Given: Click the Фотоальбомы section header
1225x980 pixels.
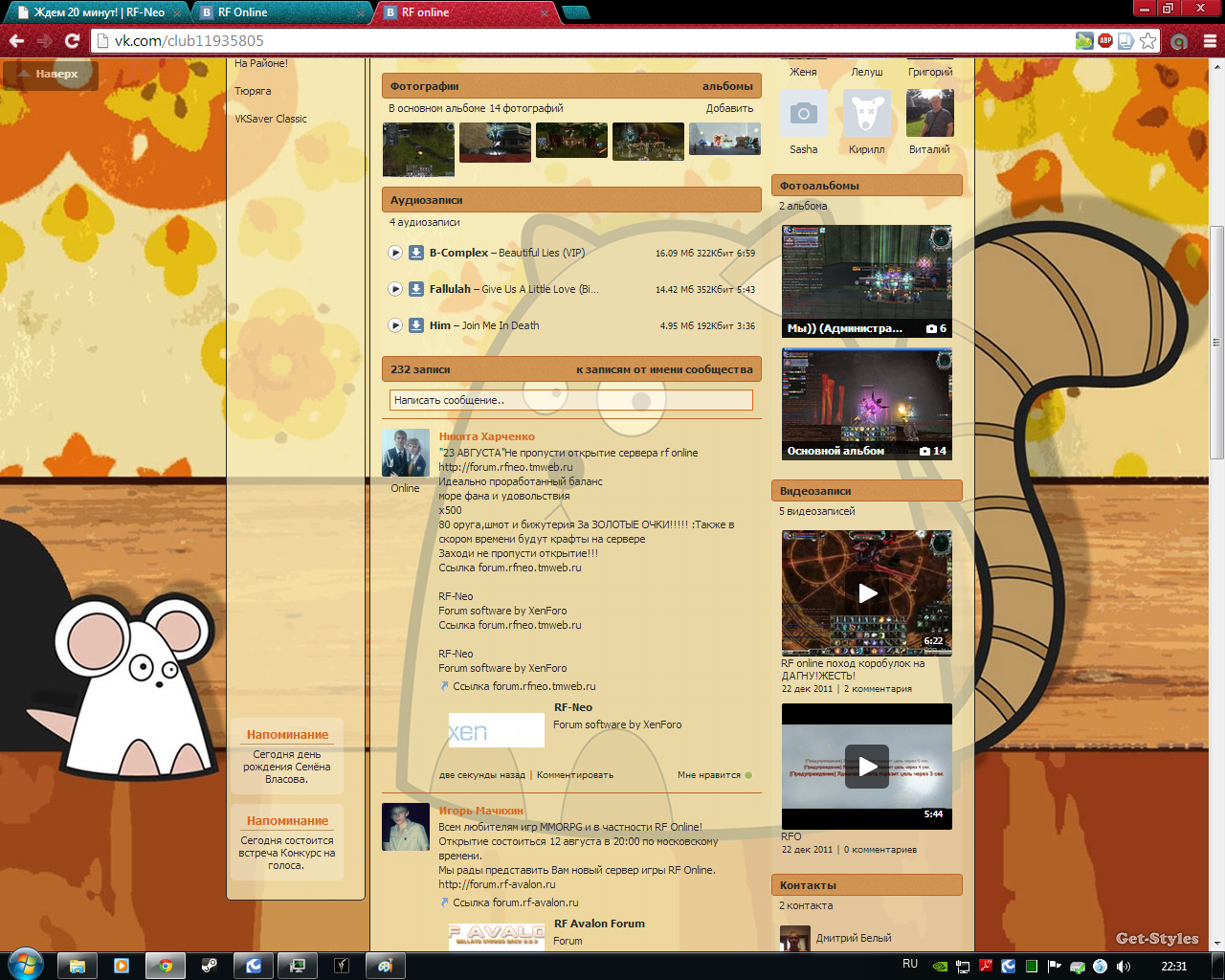Looking at the screenshot, I should pyautogui.click(x=867, y=186).
